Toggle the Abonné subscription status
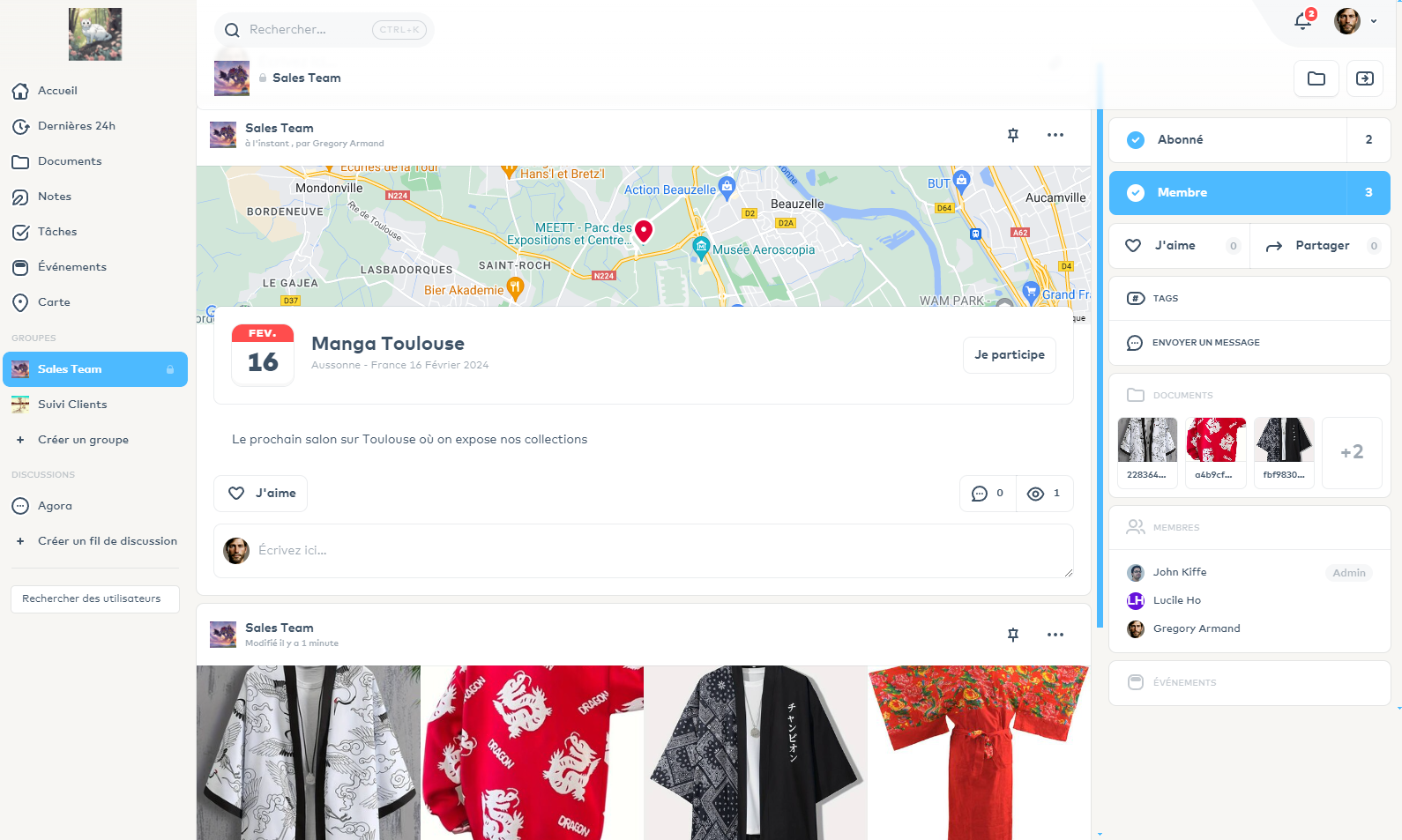The image size is (1402, 840). 1227,140
